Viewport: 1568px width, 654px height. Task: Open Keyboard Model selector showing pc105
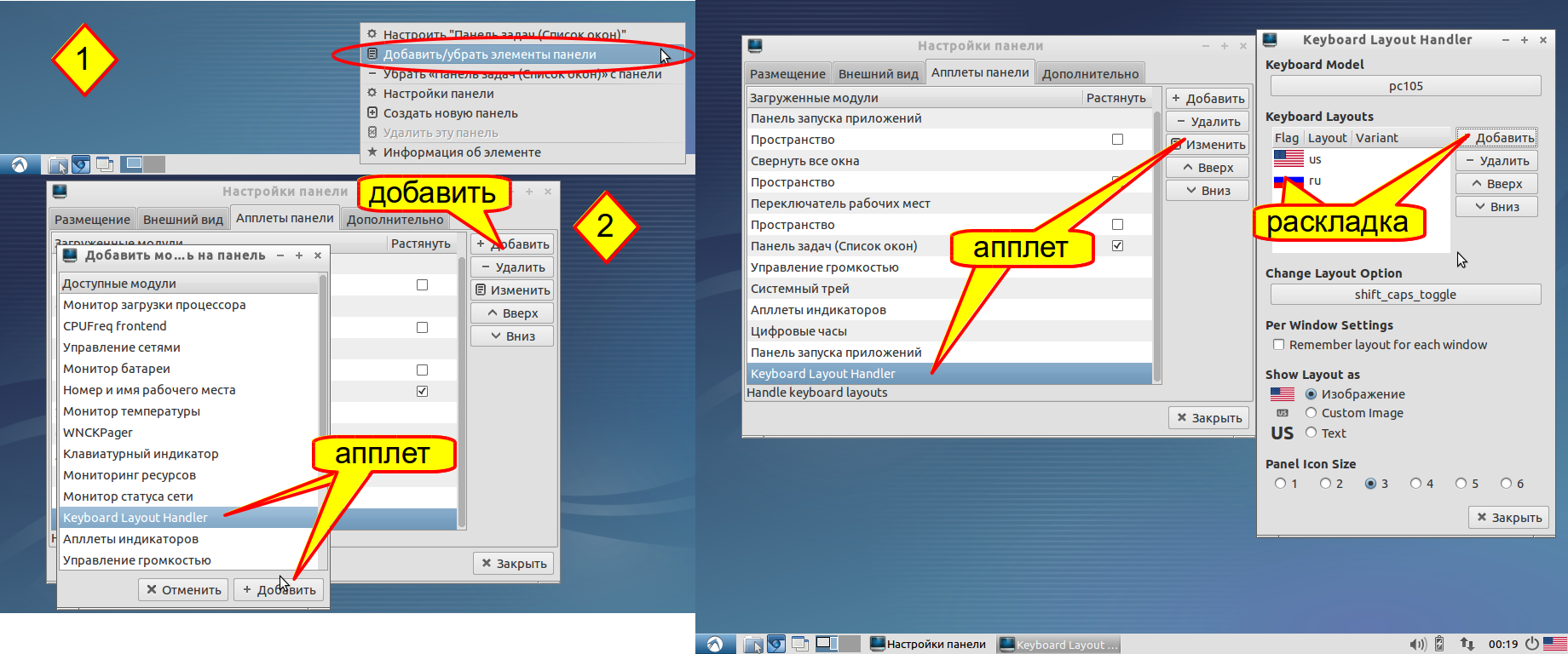[1405, 86]
